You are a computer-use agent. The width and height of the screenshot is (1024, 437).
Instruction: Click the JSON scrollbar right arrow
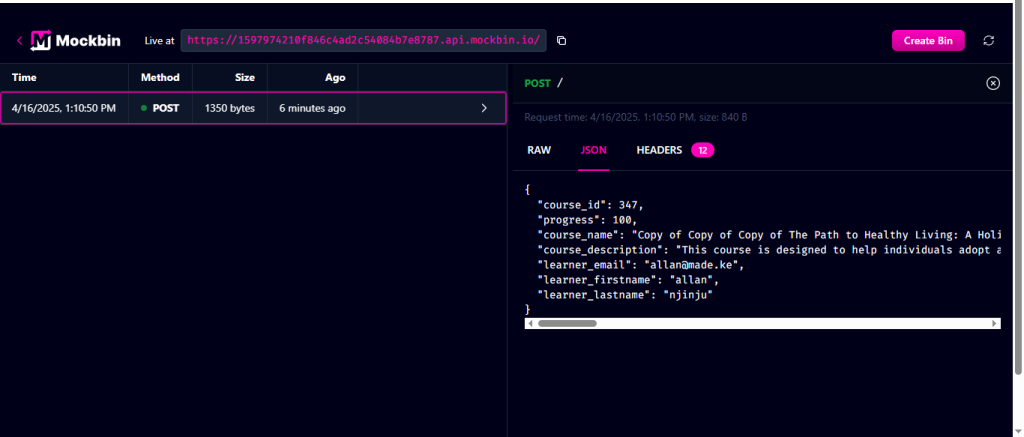(x=995, y=323)
